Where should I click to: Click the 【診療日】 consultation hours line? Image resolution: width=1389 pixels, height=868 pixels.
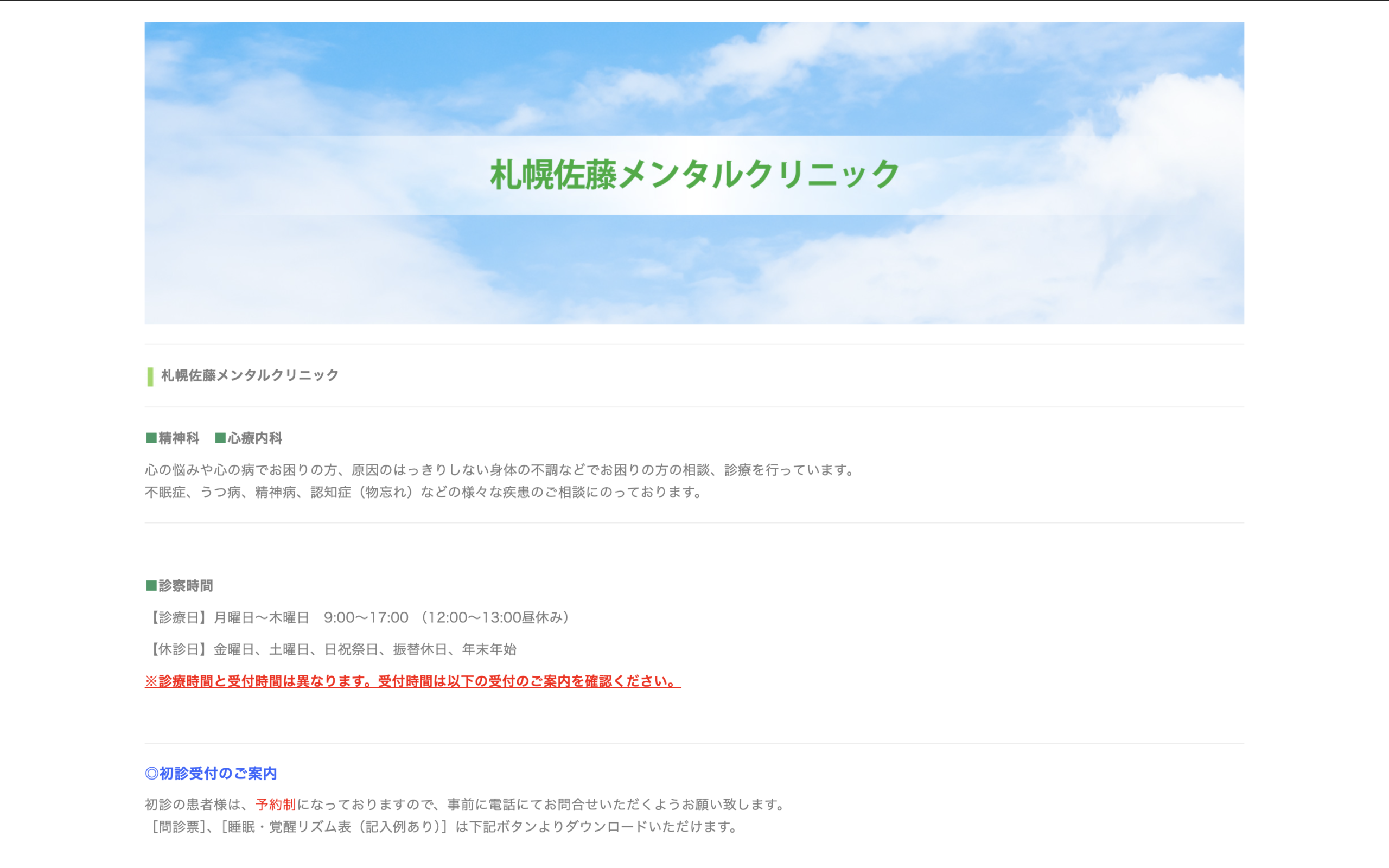359,618
